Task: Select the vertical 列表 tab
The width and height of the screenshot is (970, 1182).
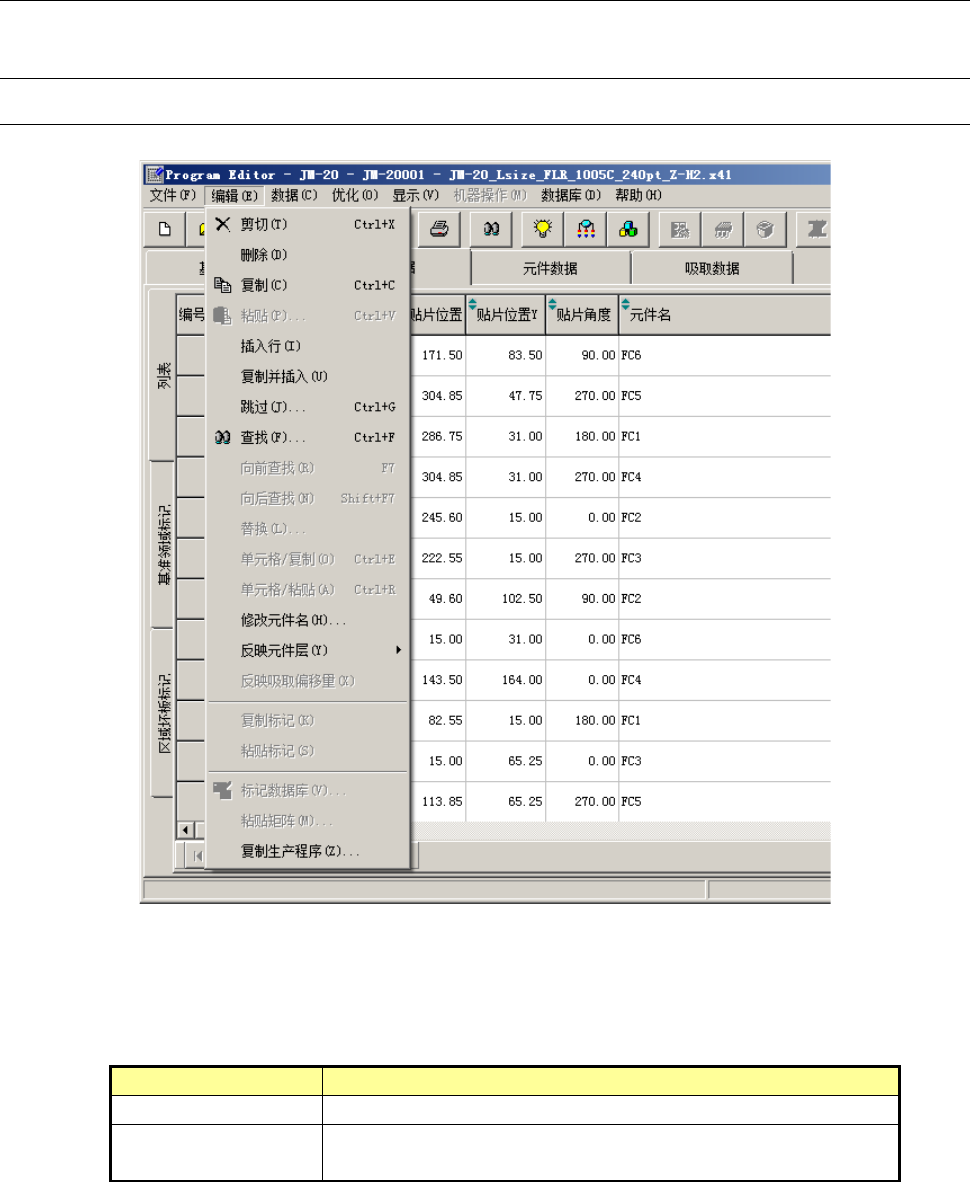Action: [163, 375]
